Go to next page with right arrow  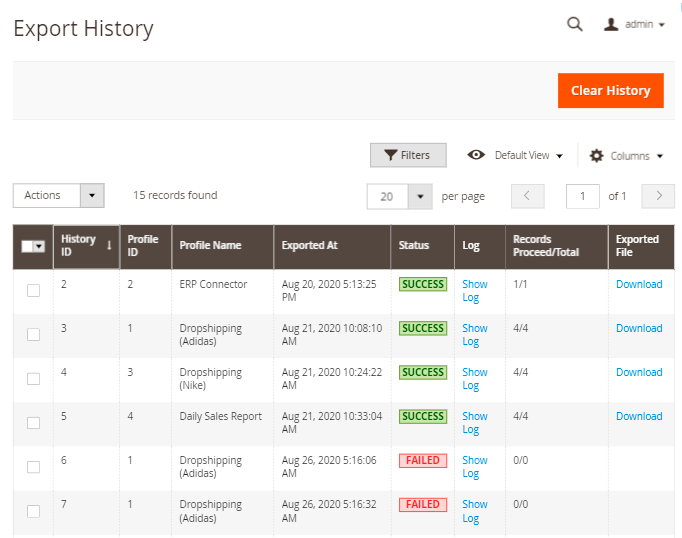click(x=658, y=196)
